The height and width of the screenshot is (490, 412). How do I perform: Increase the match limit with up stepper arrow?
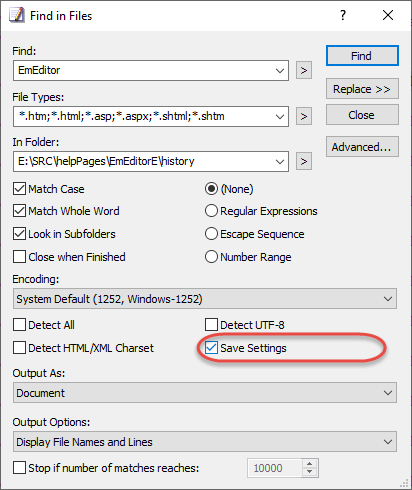[x=310, y=464]
